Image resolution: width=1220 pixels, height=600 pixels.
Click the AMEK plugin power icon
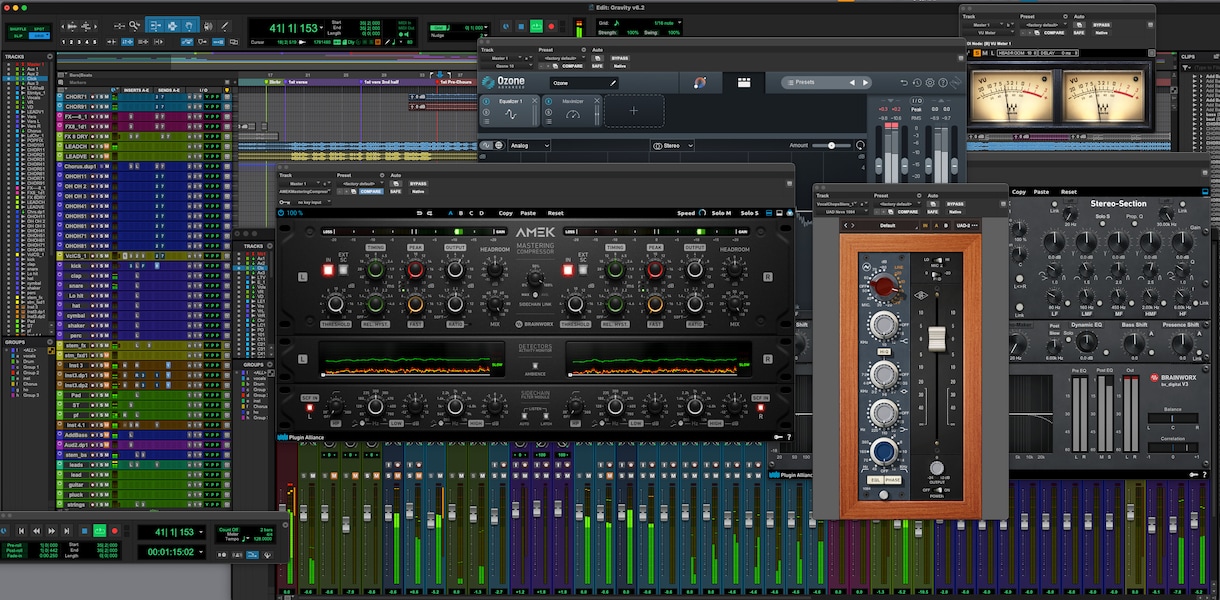[282, 213]
